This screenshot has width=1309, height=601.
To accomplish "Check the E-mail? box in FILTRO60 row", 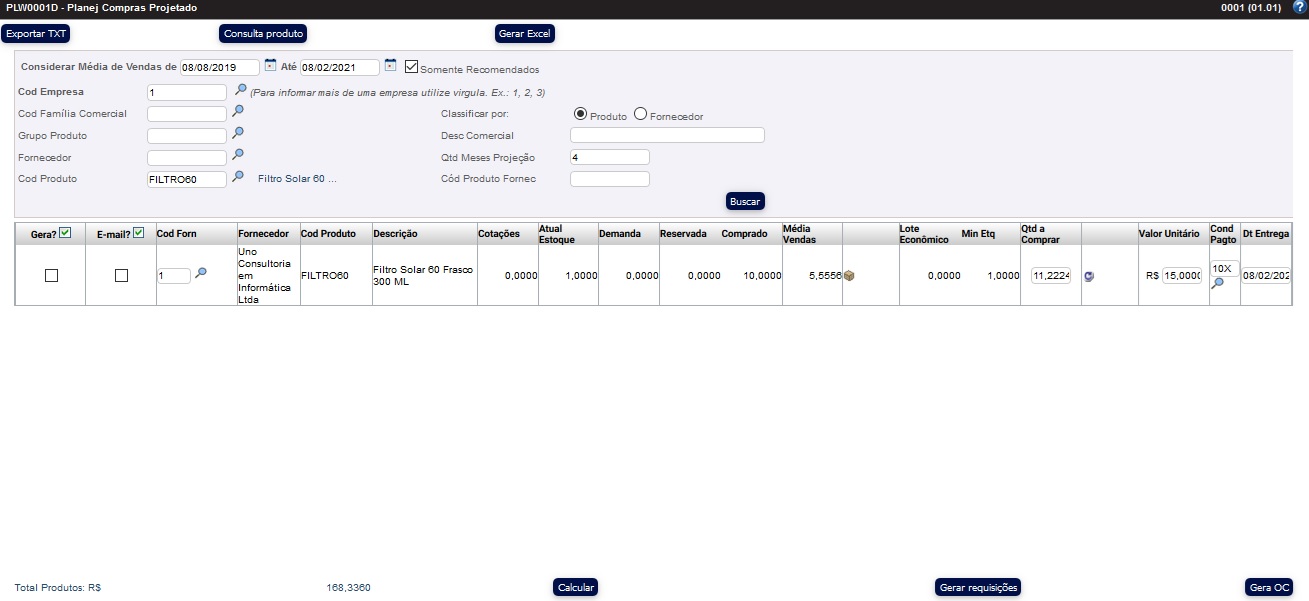I will point(121,276).
